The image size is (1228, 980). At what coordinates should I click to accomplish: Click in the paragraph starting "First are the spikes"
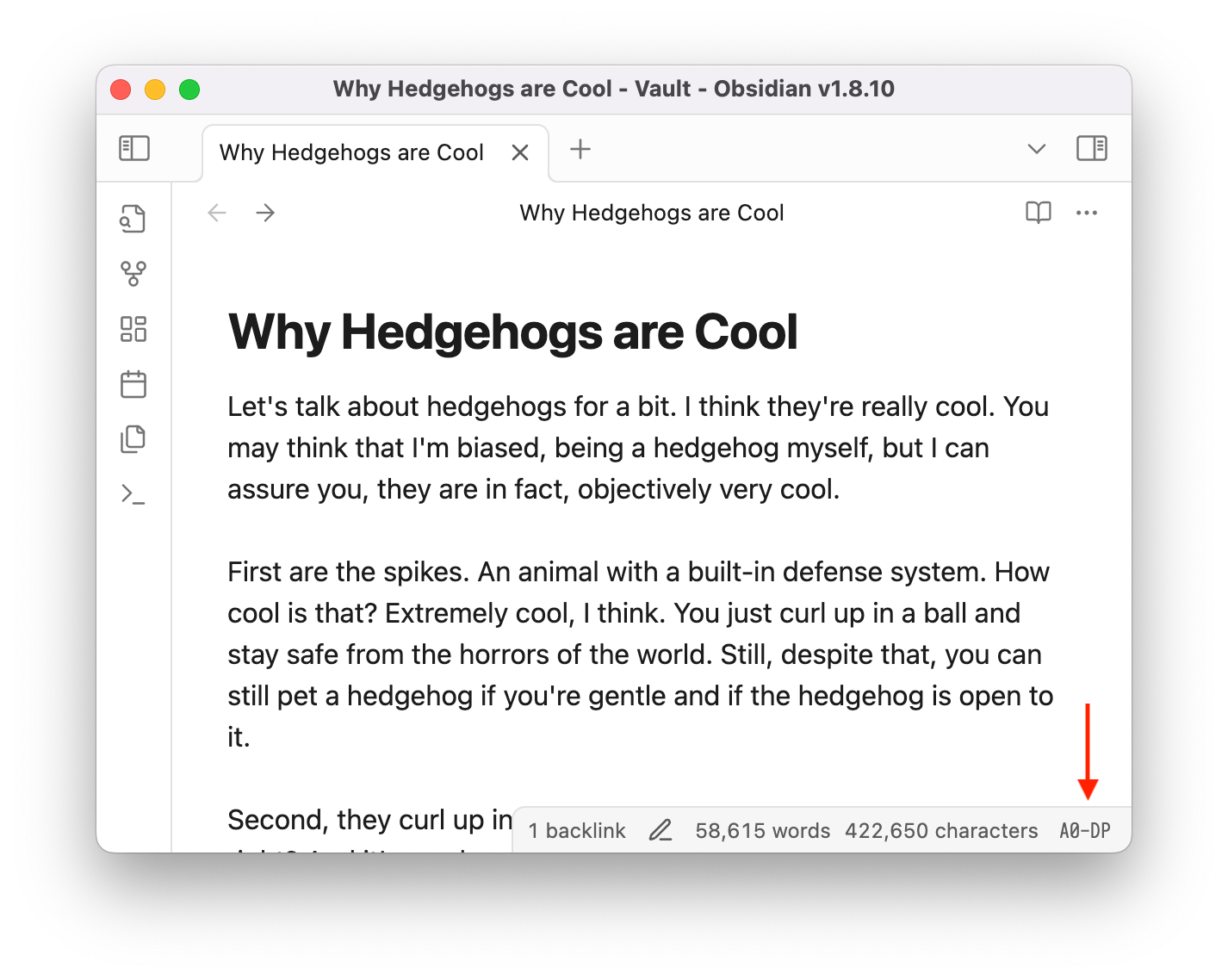point(640,654)
